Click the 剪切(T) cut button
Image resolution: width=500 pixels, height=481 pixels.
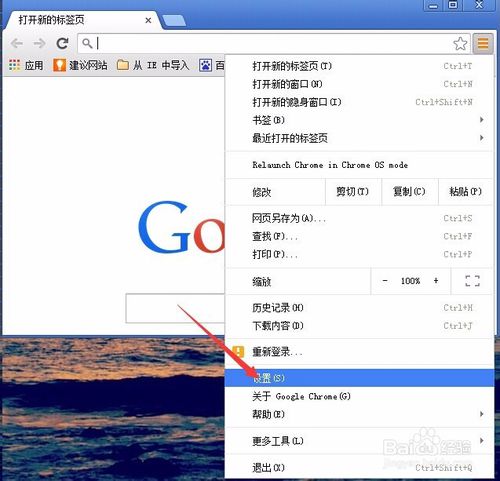click(353, 192)
